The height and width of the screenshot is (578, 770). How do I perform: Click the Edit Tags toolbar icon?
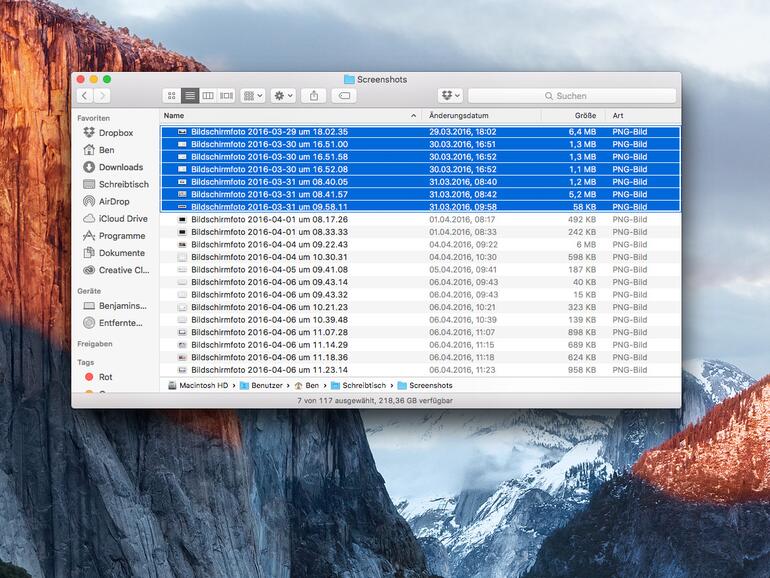(x=344, y=96)
